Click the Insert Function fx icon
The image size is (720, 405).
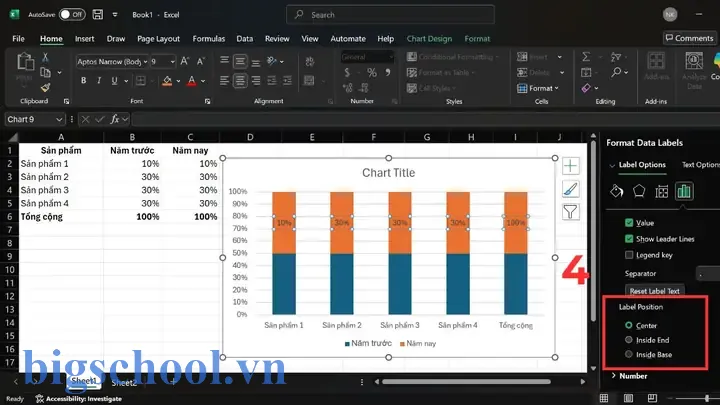(114, 119)
